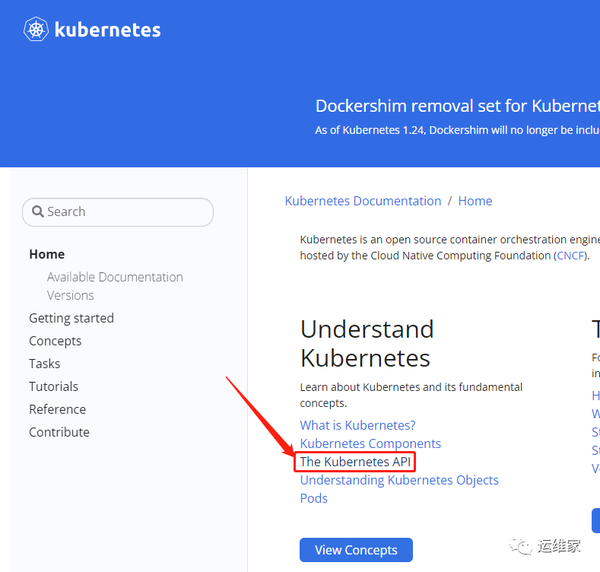Image resolution: width=600 pixels, height=572 pixels.
Task: Click the magnifier icon in the search box
Action: (37, 211)
